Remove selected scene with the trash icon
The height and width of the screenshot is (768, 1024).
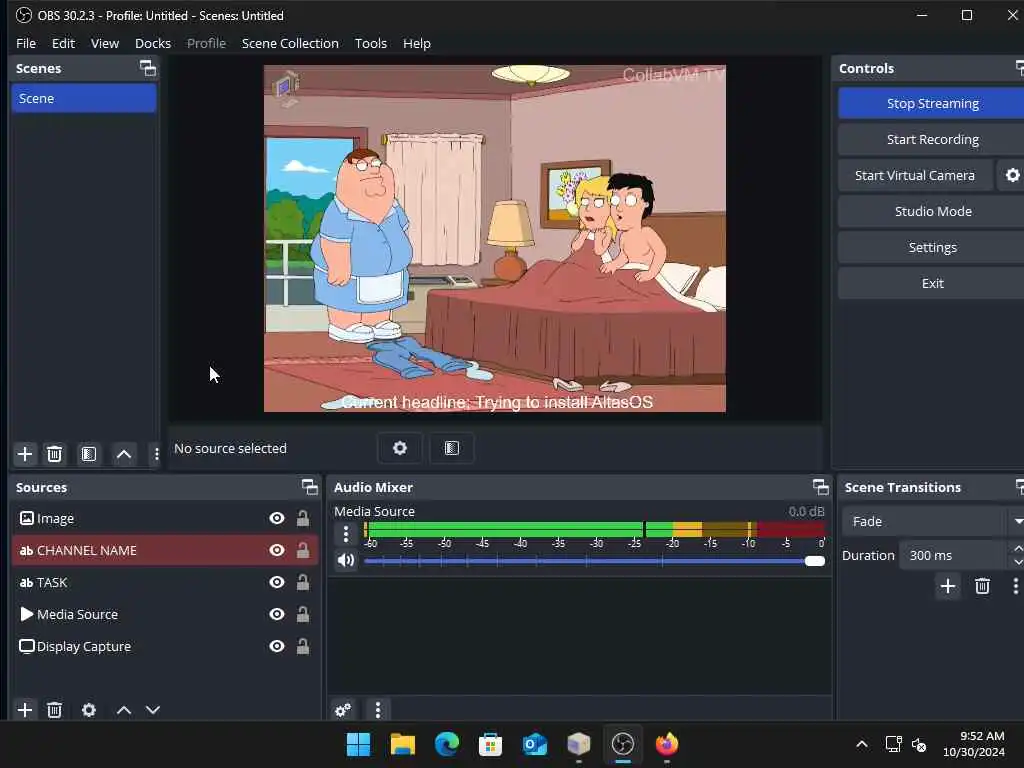tap(54, 454)
